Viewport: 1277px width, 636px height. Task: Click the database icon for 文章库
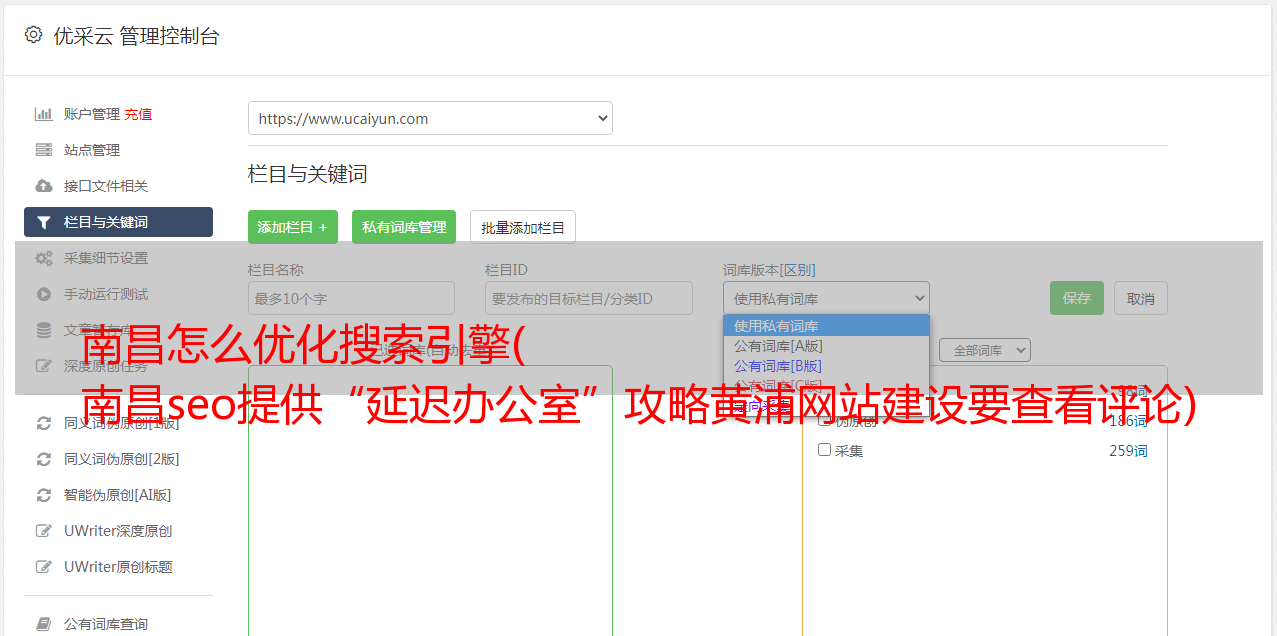(x=43, y=330)
